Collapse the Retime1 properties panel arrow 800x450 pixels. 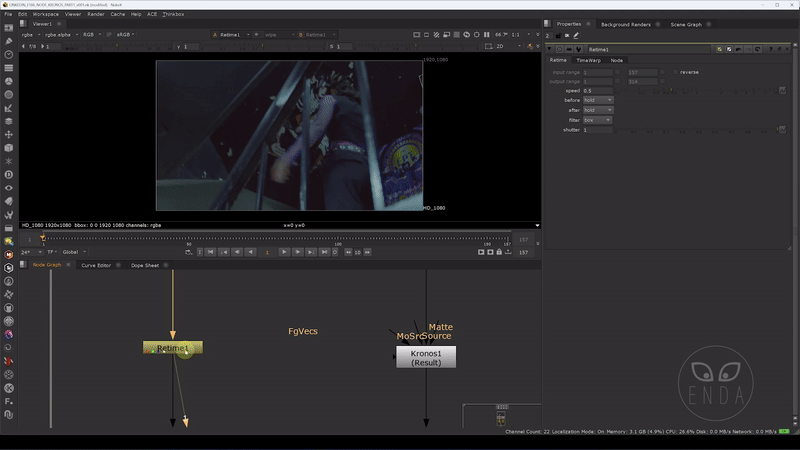click(x=550, y=49)
